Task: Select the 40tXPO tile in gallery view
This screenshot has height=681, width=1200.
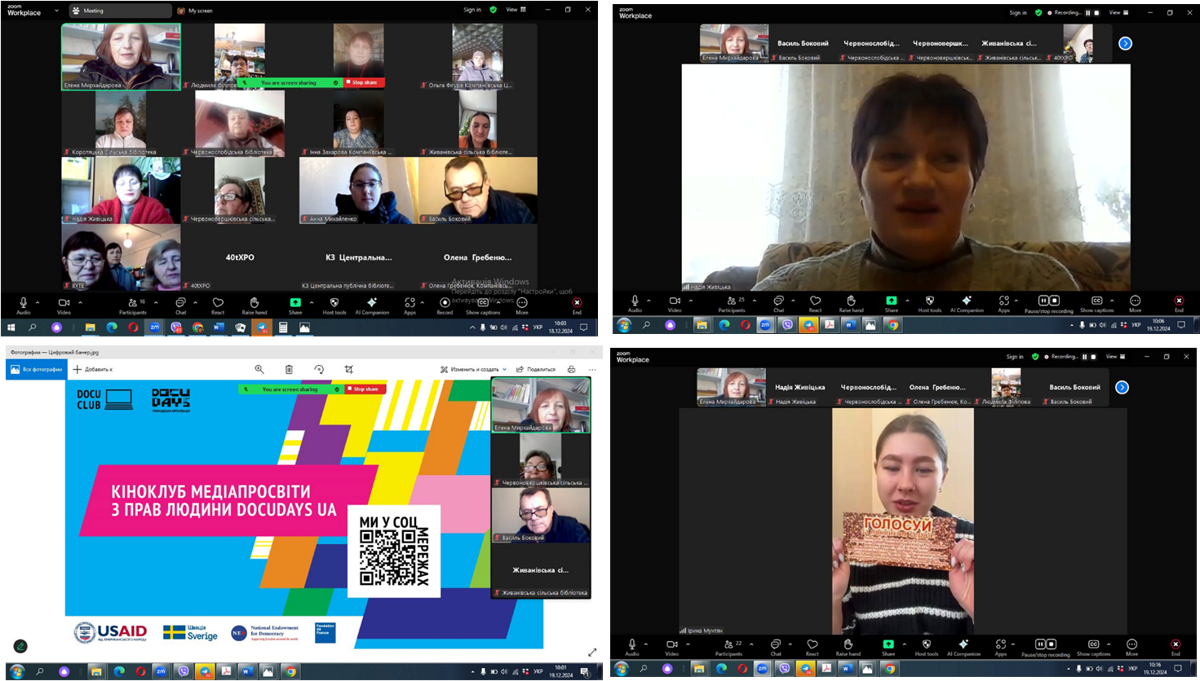Action: (x=240, y=257)
